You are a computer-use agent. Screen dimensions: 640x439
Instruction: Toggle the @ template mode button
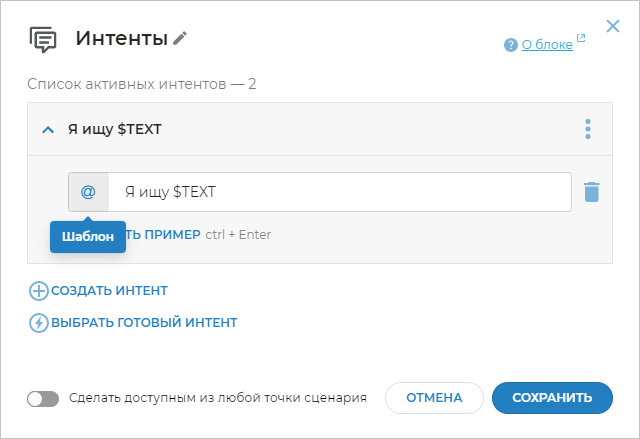pos(88,191)
